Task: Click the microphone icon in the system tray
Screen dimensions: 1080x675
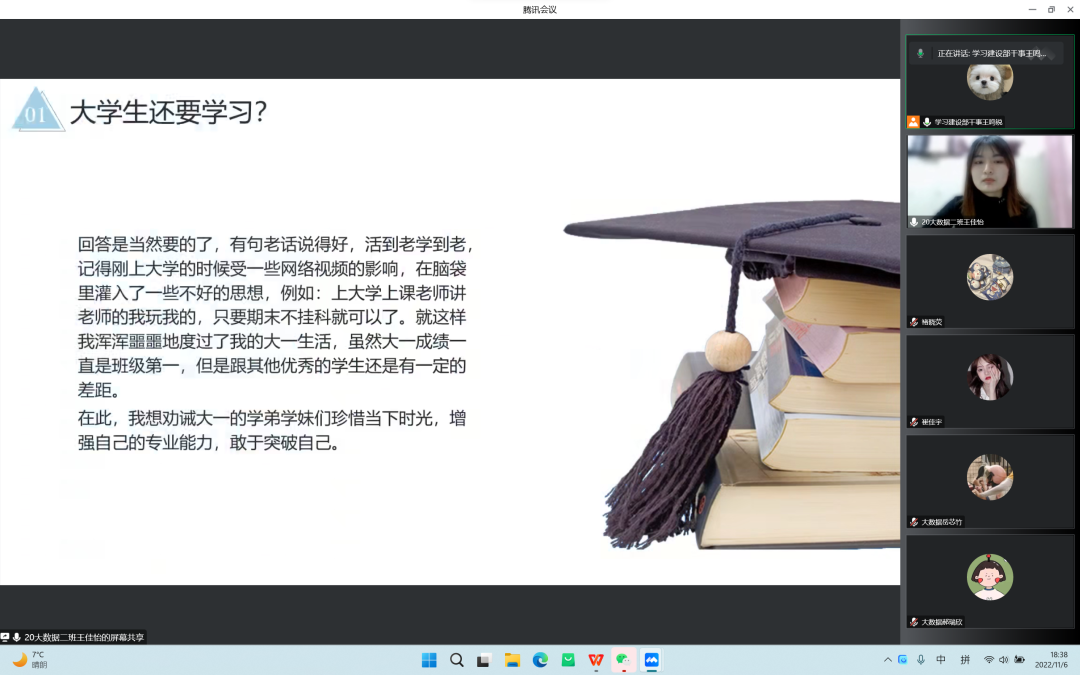Action: click(x=921, y=660)
